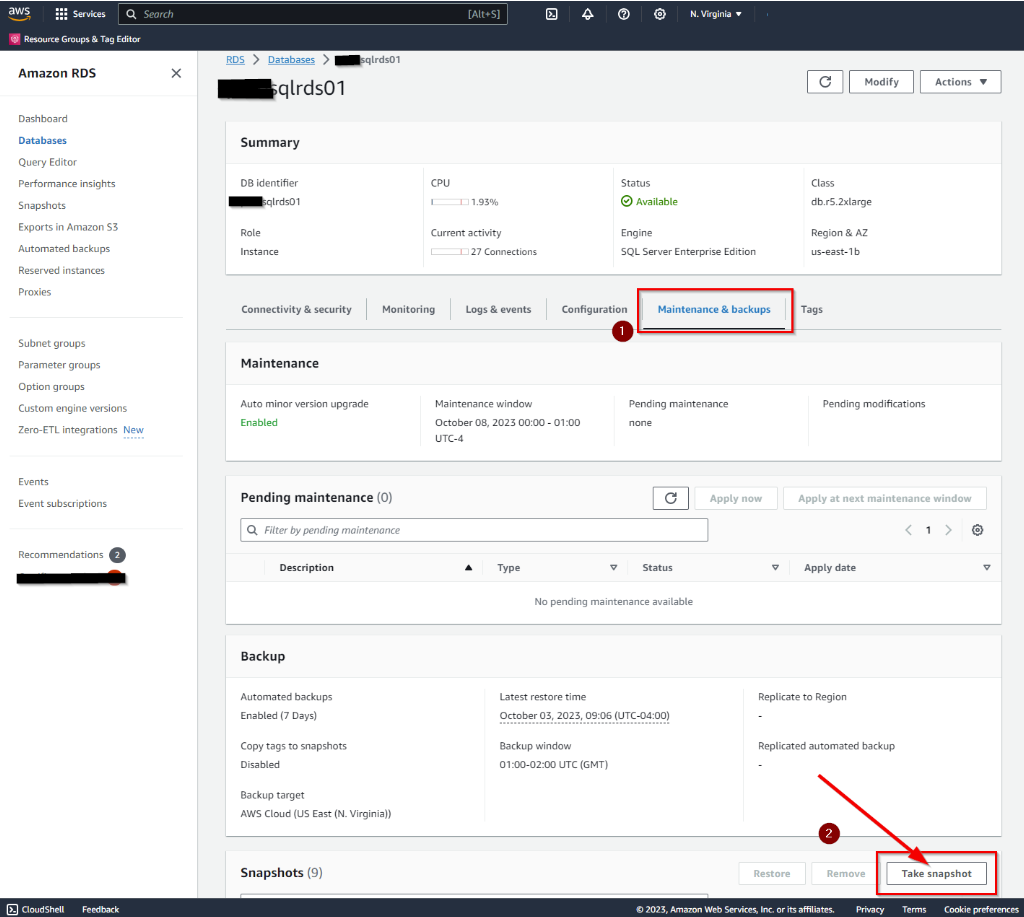Expand the Actions dropdown
Viewport: 1024px width, 917px height.
[x=960, y=82]
